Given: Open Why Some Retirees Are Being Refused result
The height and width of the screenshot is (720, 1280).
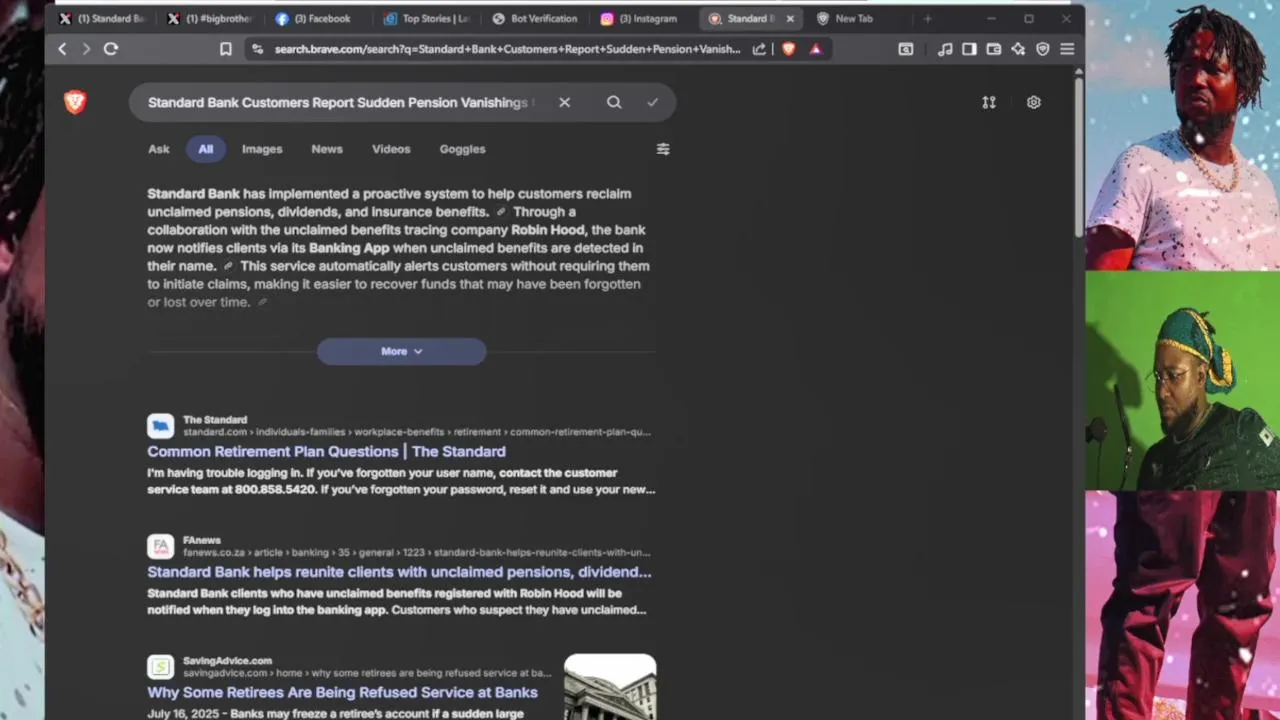Looking at the screenshot, I should [x=342, y=692].
